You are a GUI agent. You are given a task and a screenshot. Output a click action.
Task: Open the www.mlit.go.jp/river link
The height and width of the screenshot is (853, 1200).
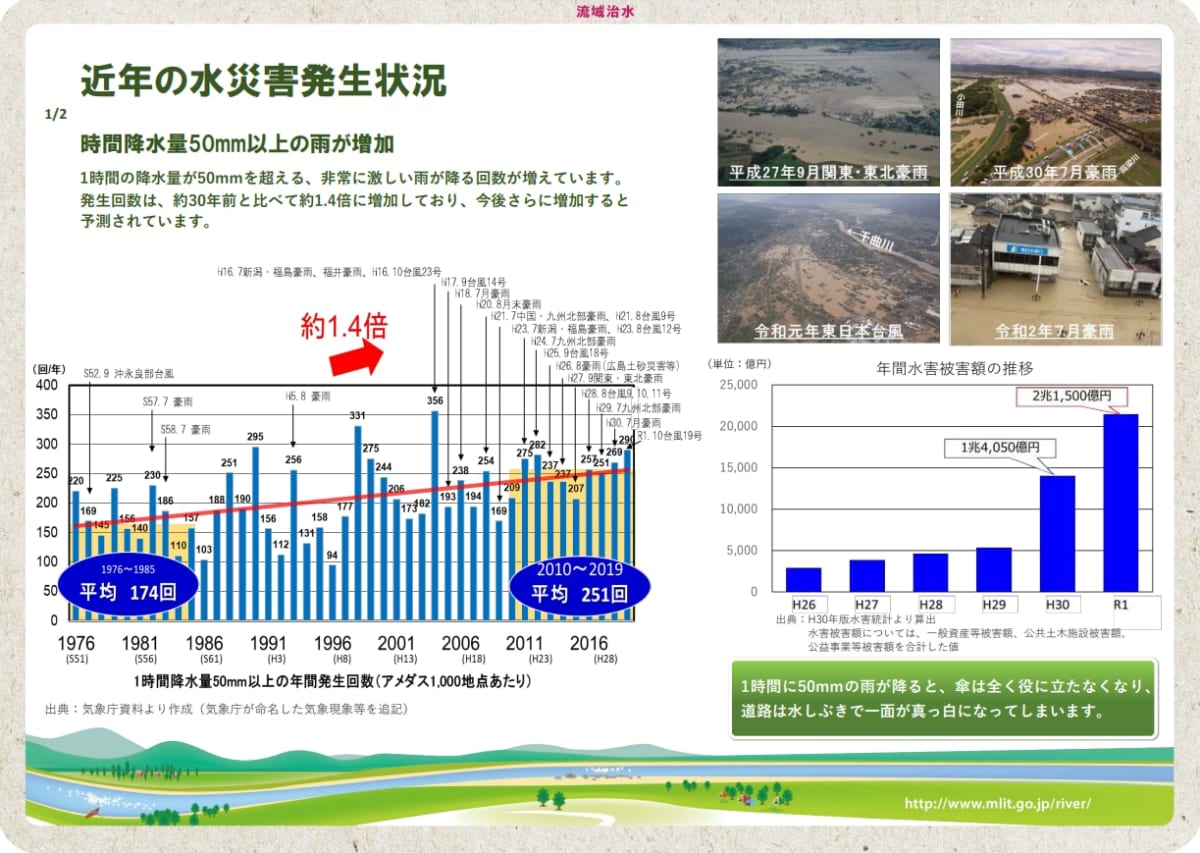coord(997,803)
